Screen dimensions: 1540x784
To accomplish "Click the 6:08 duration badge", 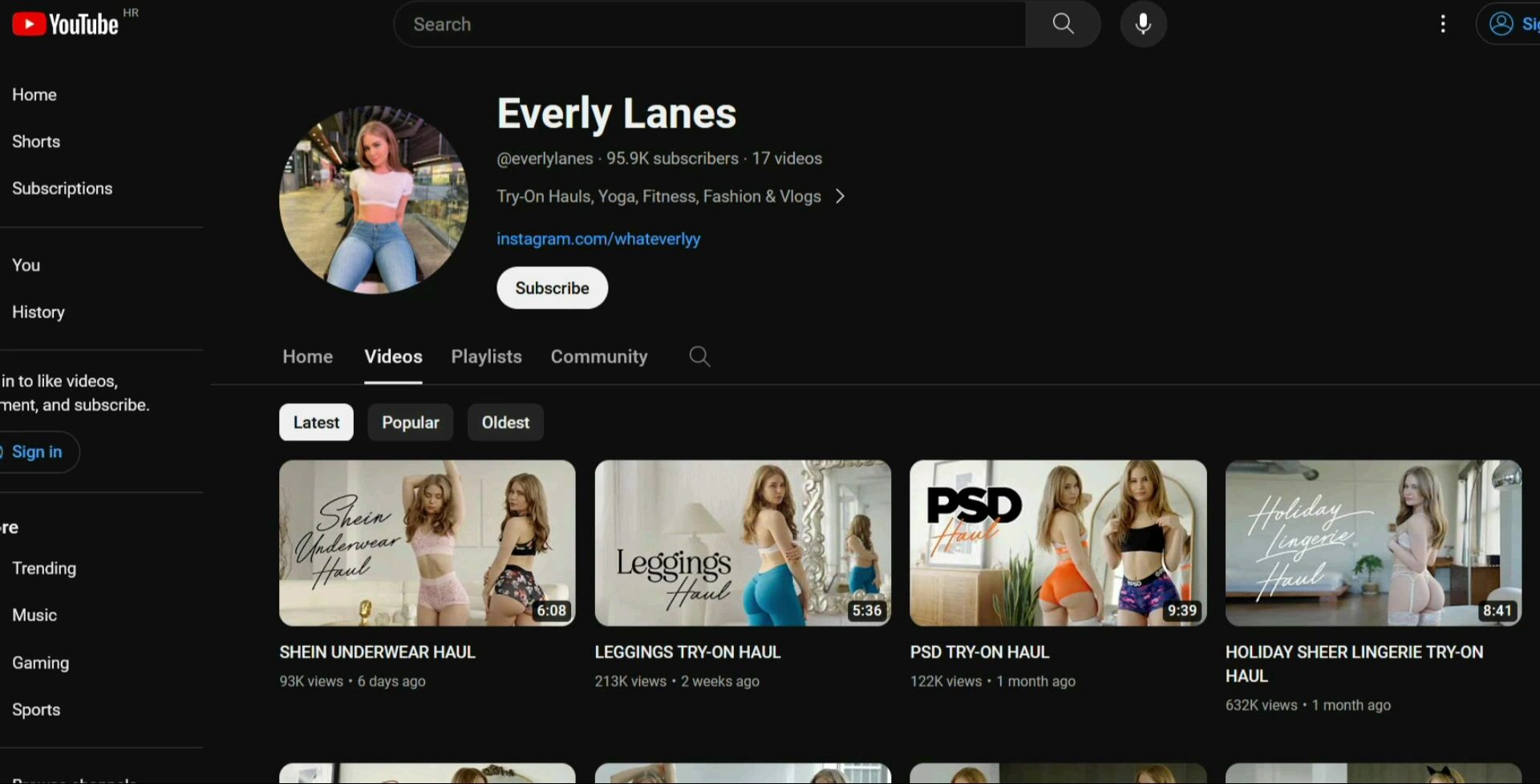I will 552,611.
